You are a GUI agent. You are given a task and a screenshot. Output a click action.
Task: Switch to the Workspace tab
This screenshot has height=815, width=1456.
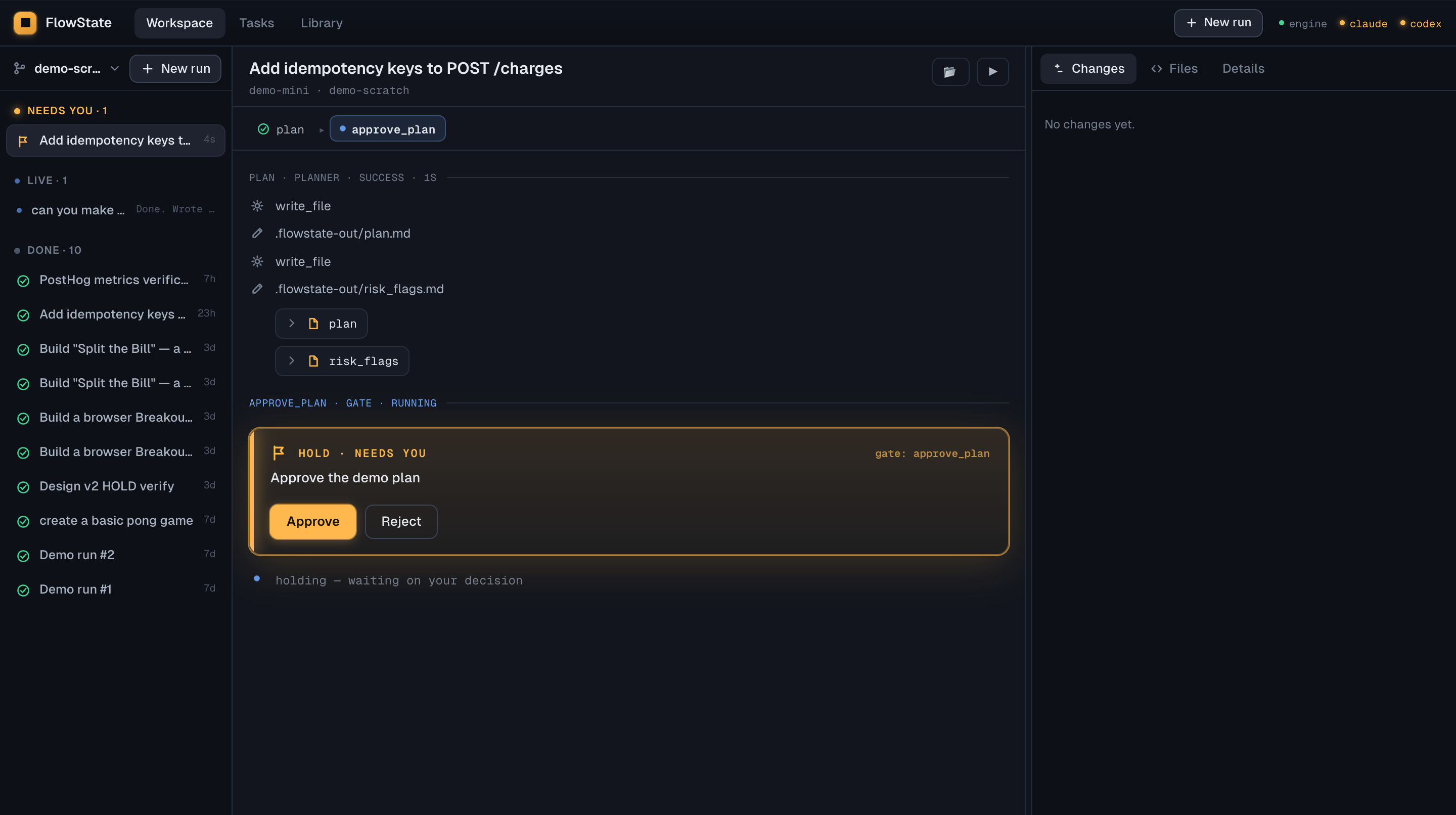point(180,23)
